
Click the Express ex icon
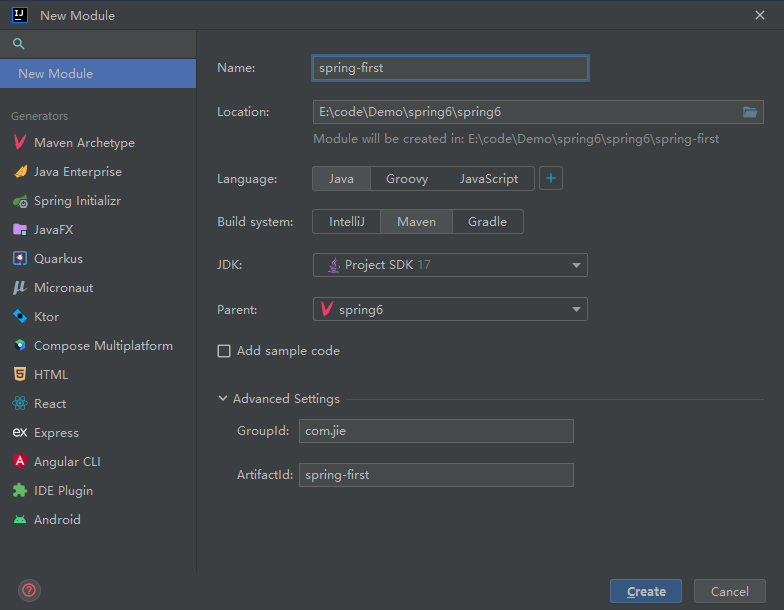coord(20,432)
